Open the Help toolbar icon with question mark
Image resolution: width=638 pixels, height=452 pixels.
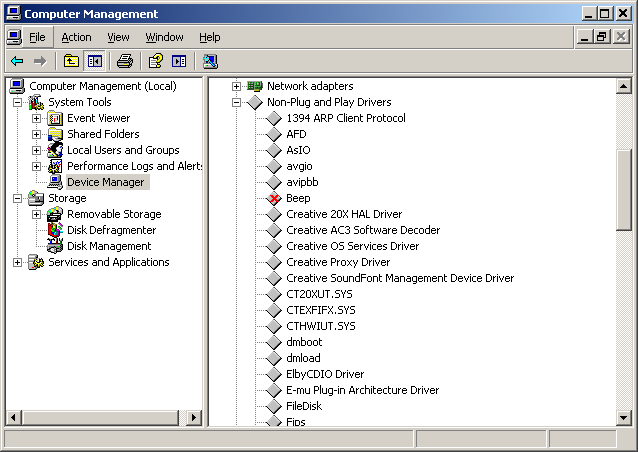pyautogui.click(x=155, y=61)
